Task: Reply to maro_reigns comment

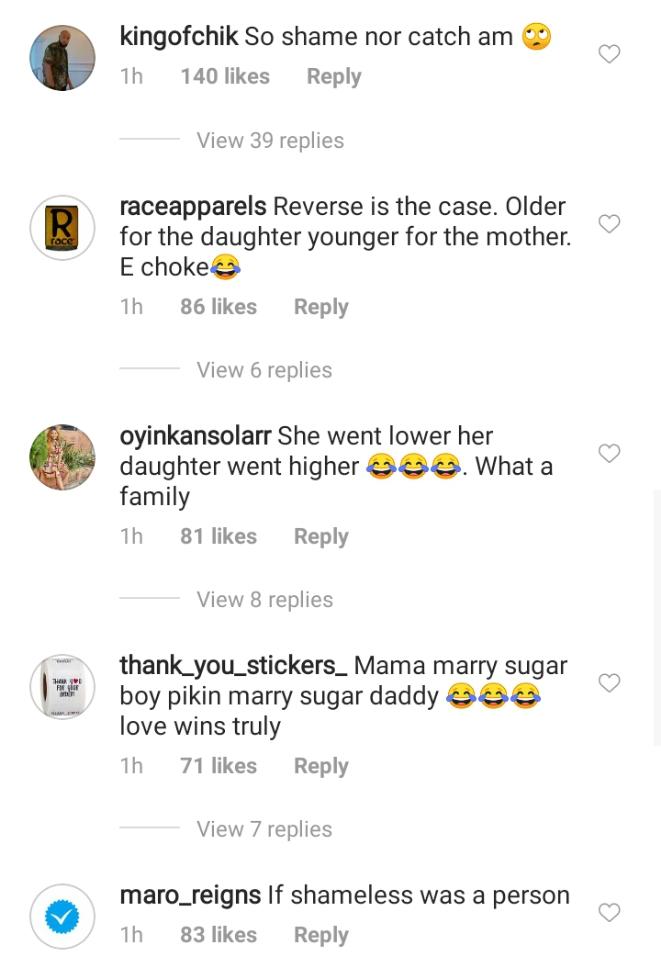Action: pos(321,935)
